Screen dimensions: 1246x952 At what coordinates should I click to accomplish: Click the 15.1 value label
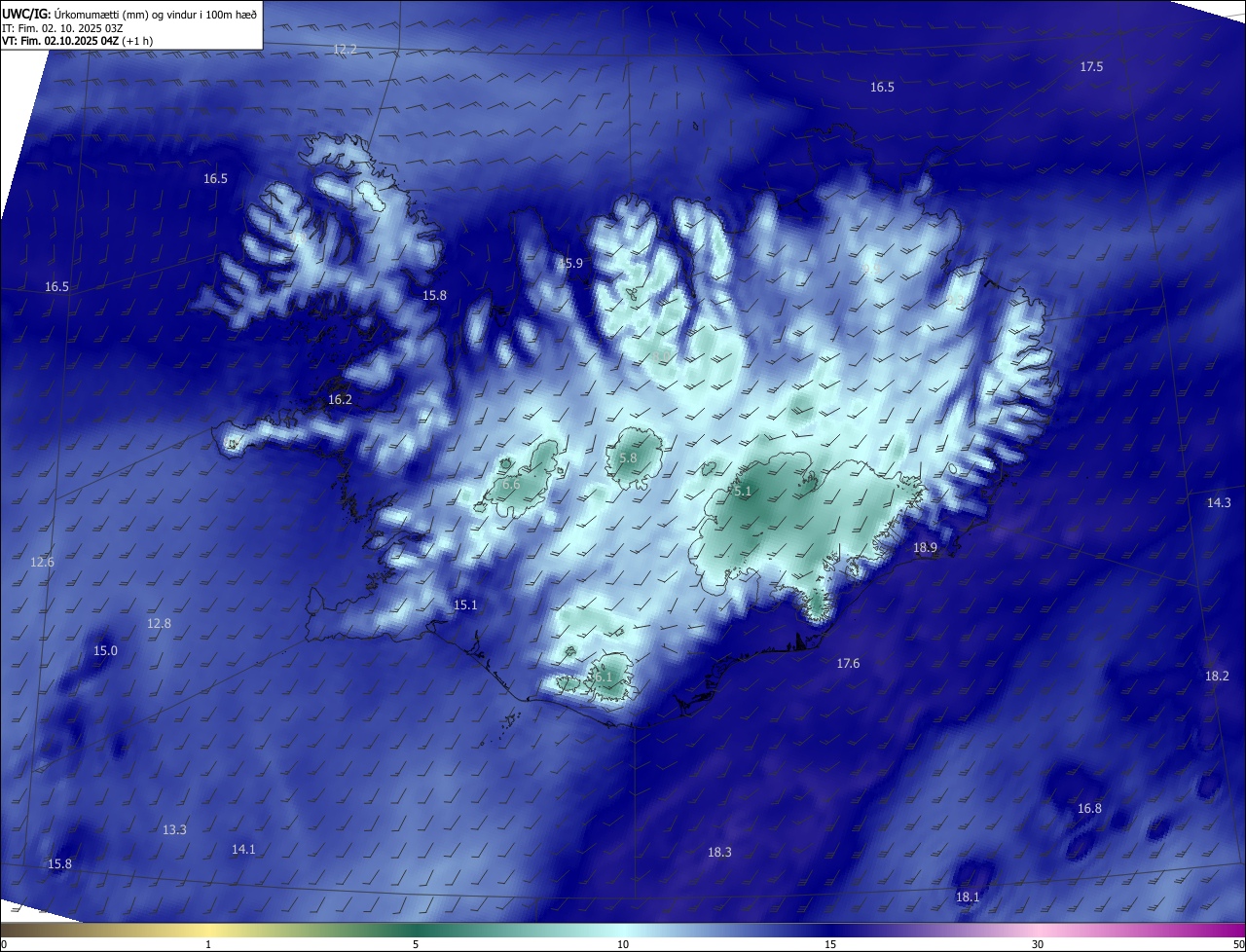point(465,604)
